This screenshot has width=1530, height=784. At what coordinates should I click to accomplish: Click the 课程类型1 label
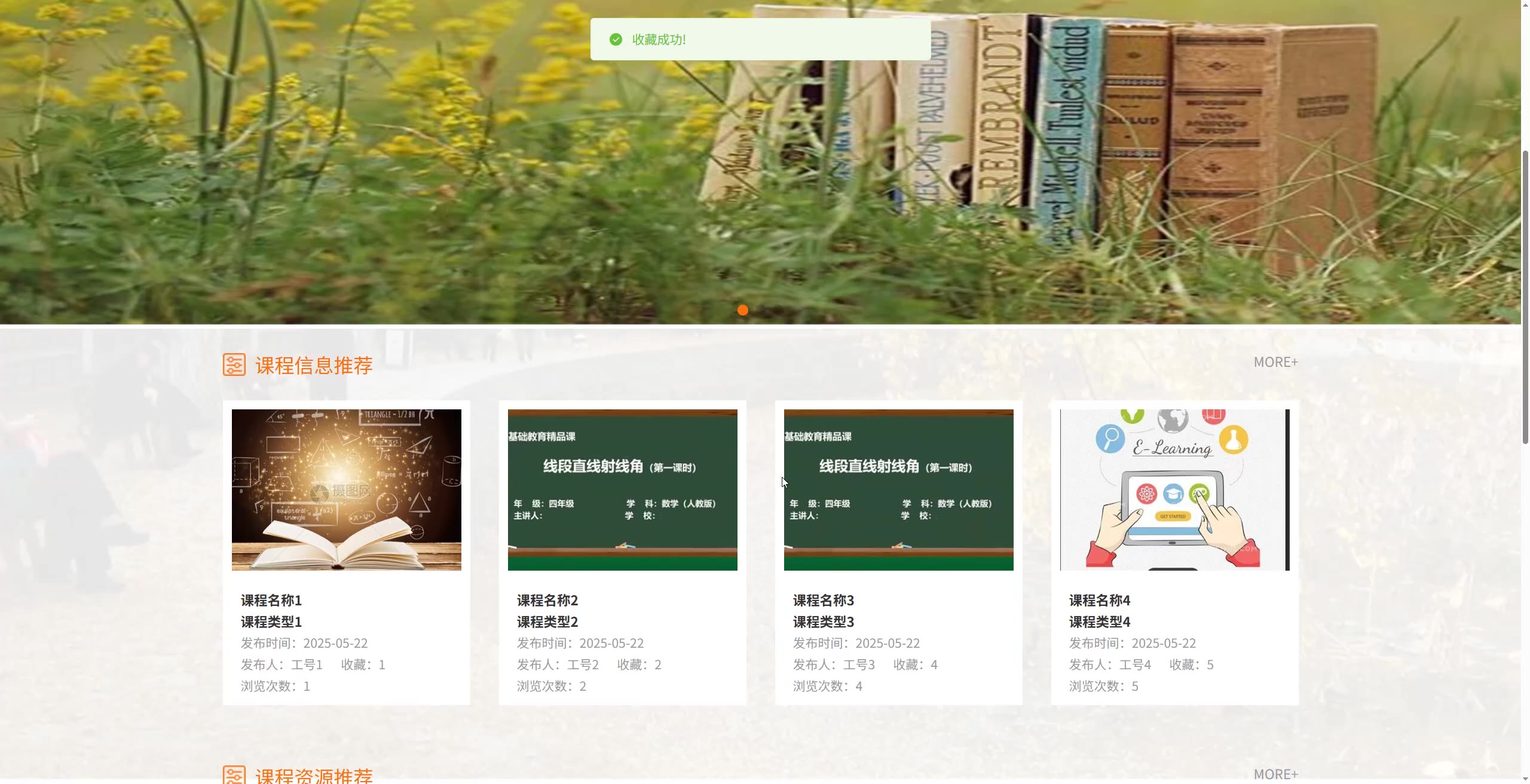pyautogui.click(x=271, y=621)
